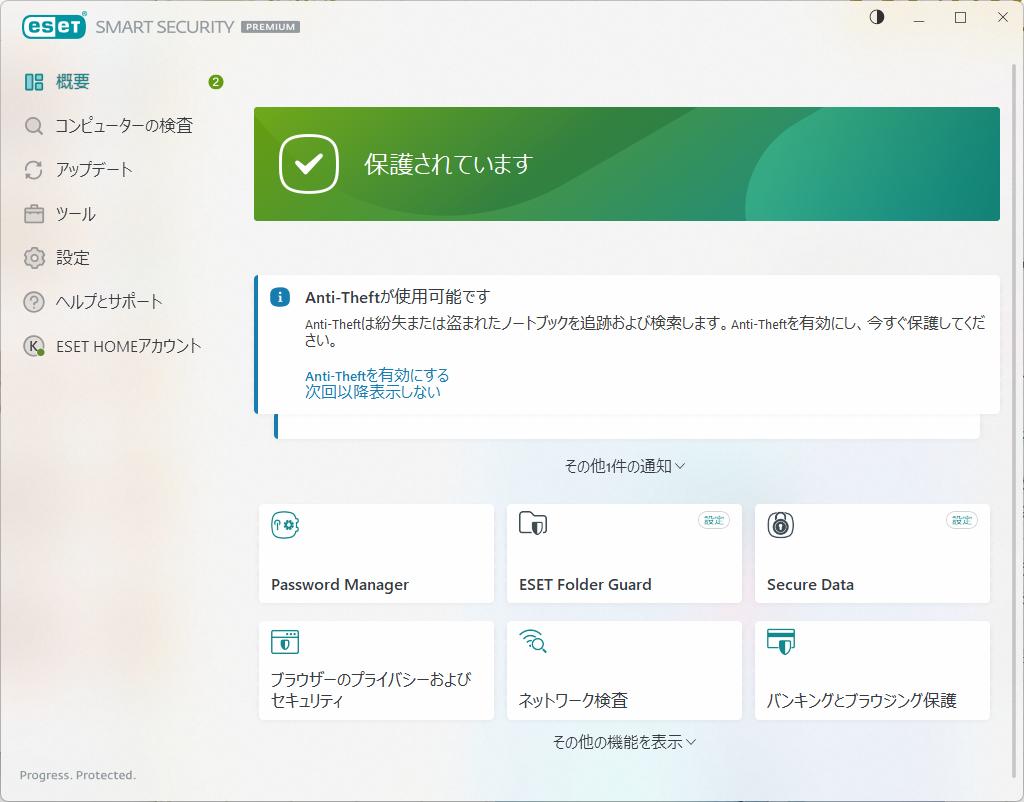Click the PREMIUM edition badge

click(x=270, y=27)
